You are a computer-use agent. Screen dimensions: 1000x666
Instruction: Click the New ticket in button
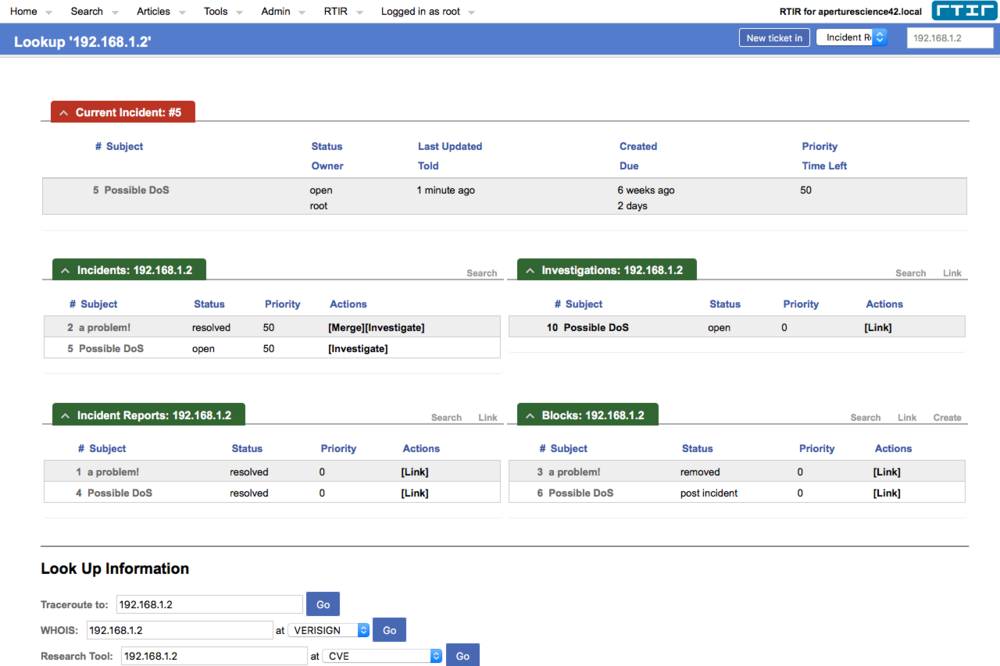click(774, 38)
